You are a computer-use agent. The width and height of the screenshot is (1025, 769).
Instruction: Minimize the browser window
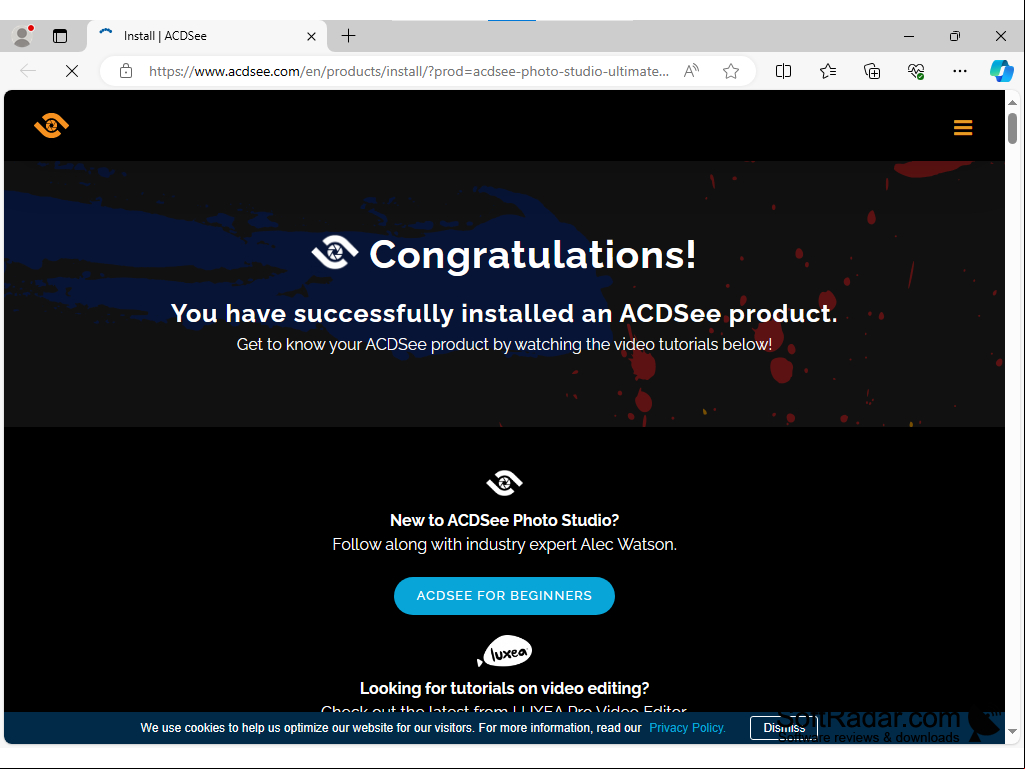click(909, 36)
